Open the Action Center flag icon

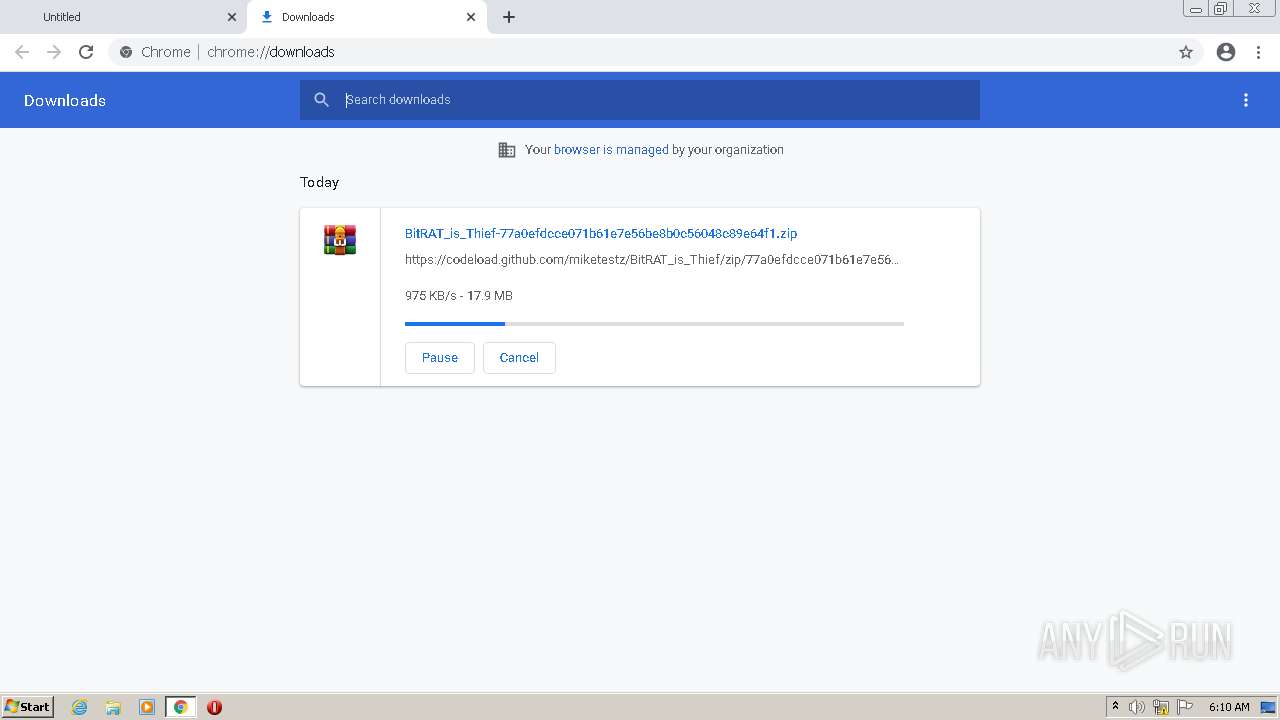coord(1185,707)
